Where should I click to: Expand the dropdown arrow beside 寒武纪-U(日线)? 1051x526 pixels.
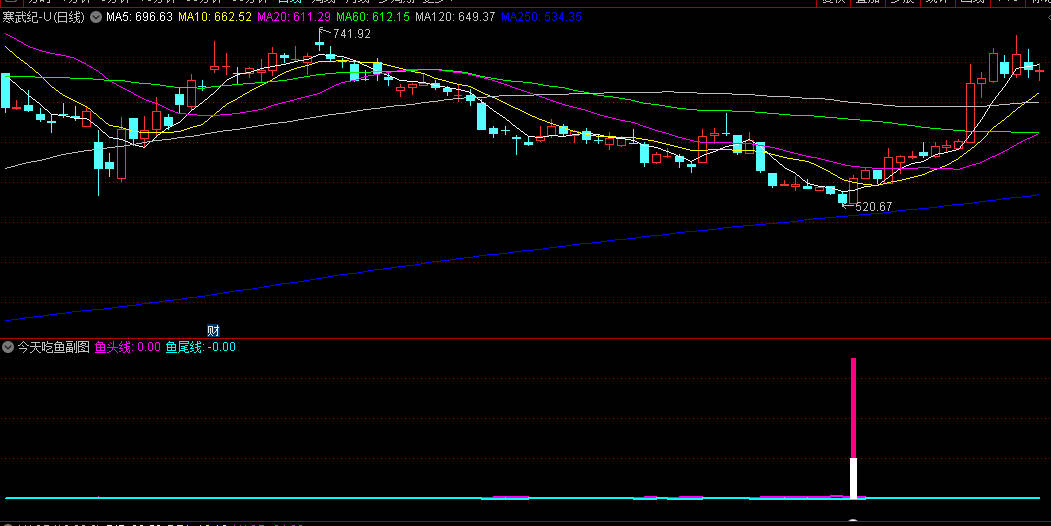[95, 17]
